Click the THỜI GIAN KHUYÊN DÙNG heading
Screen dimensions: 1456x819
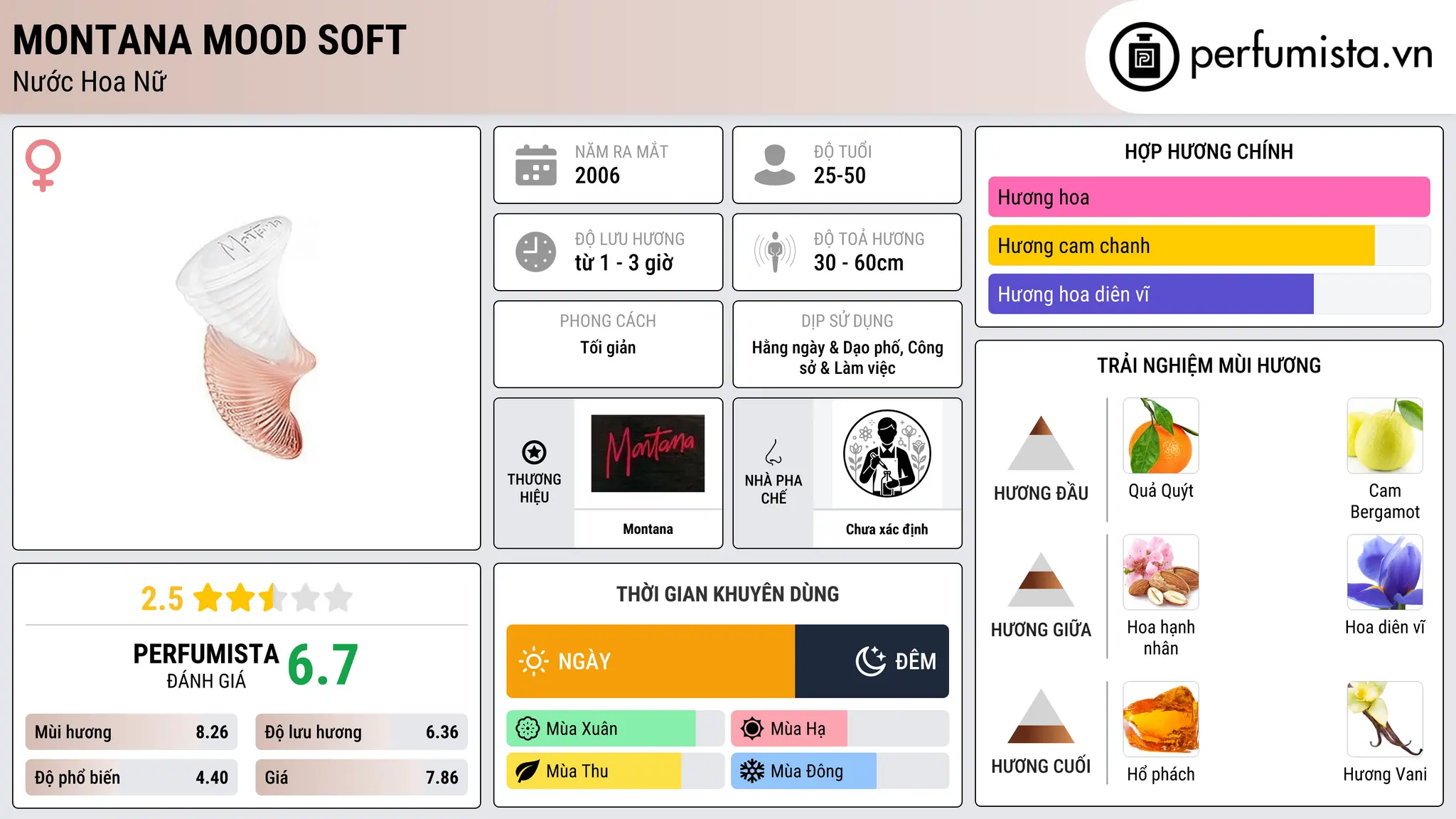coord(727,594)
